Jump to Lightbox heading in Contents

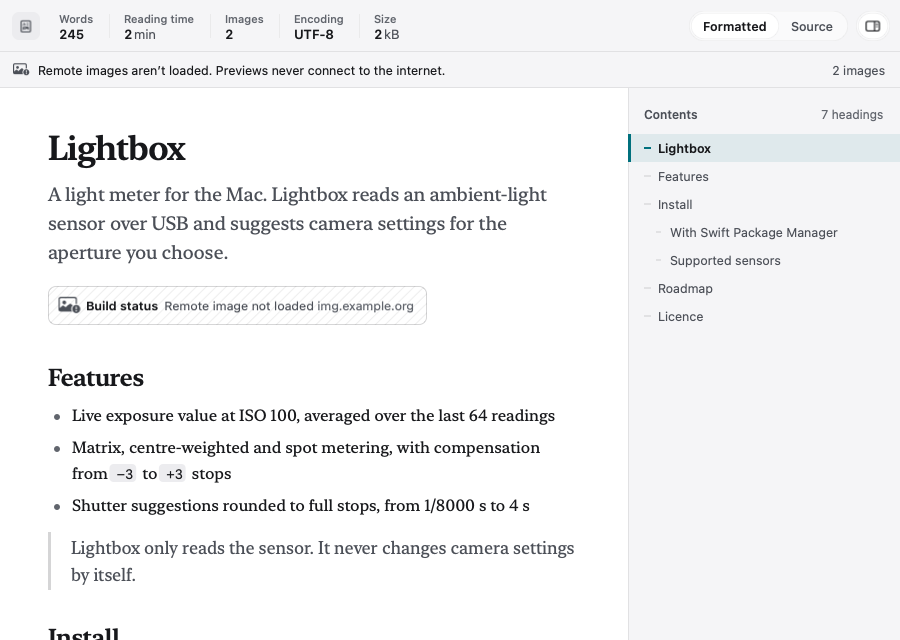tap(765, 148)
